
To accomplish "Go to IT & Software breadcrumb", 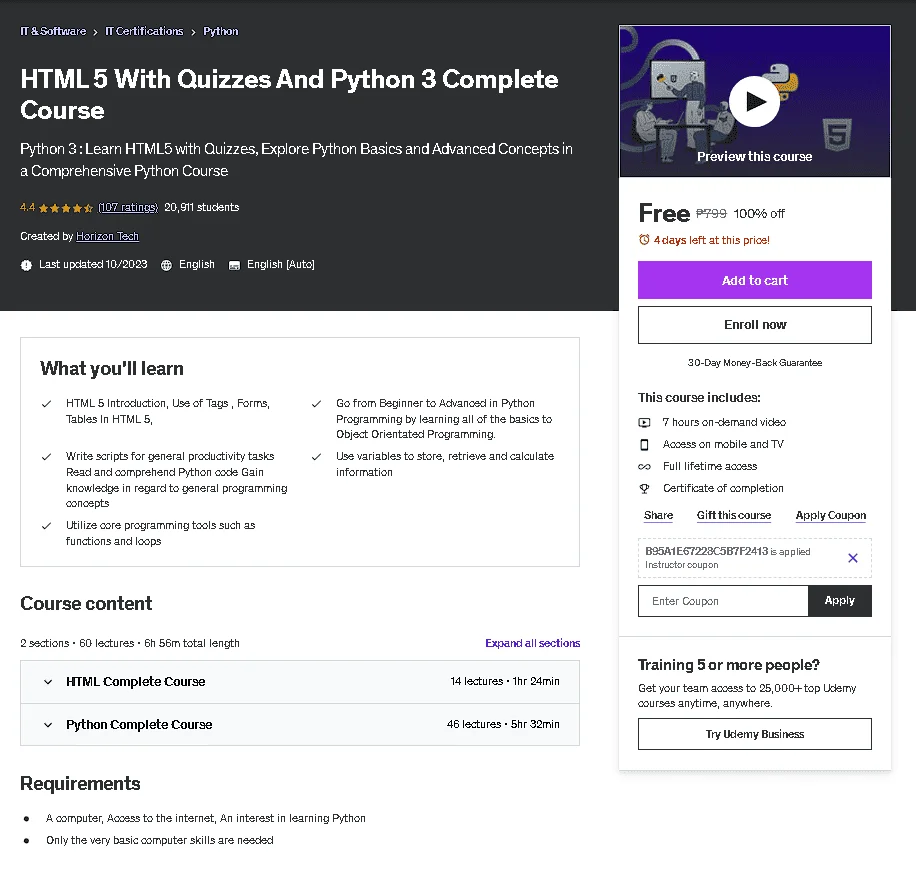I will pos(53,31).
